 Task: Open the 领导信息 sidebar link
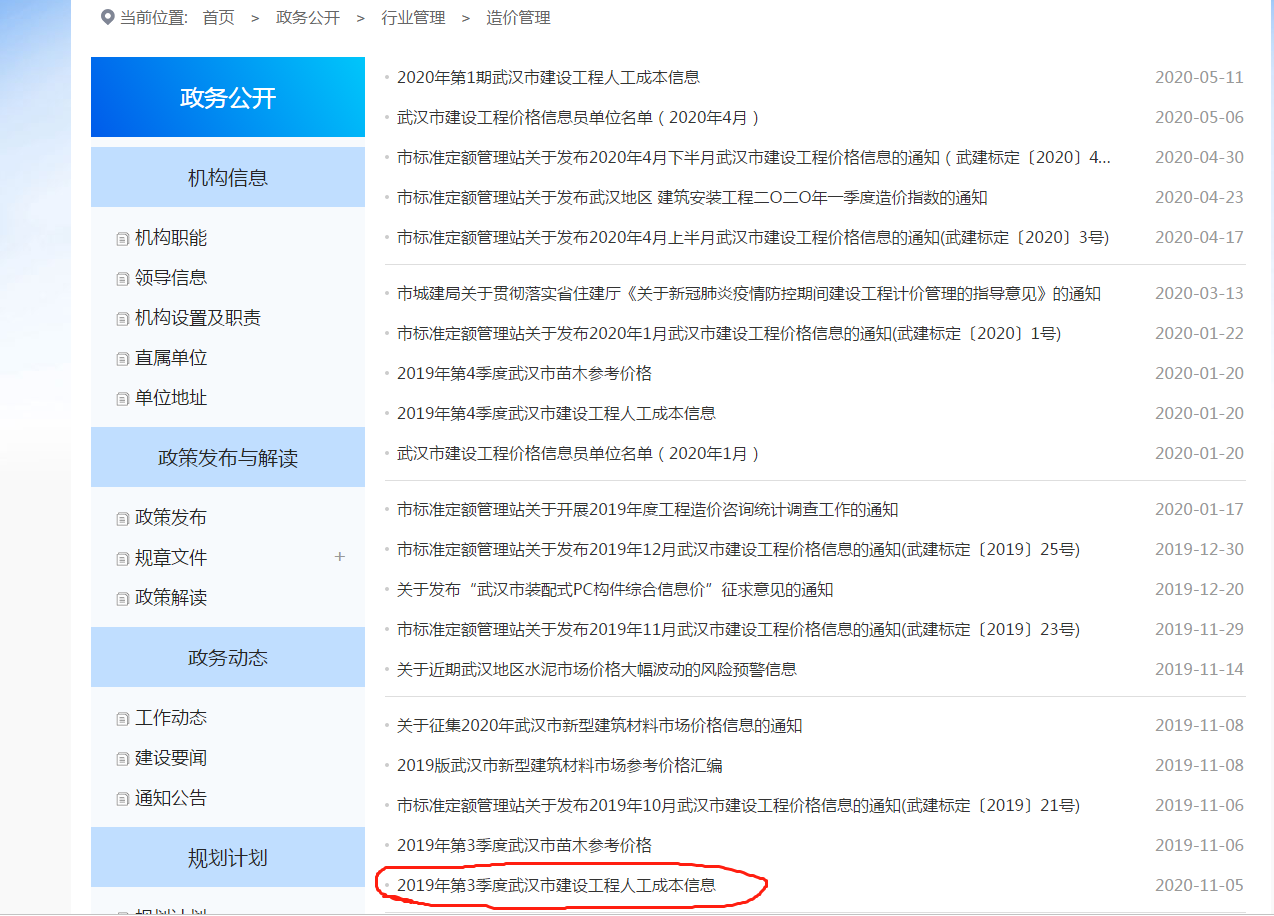(x=171, y=278)
